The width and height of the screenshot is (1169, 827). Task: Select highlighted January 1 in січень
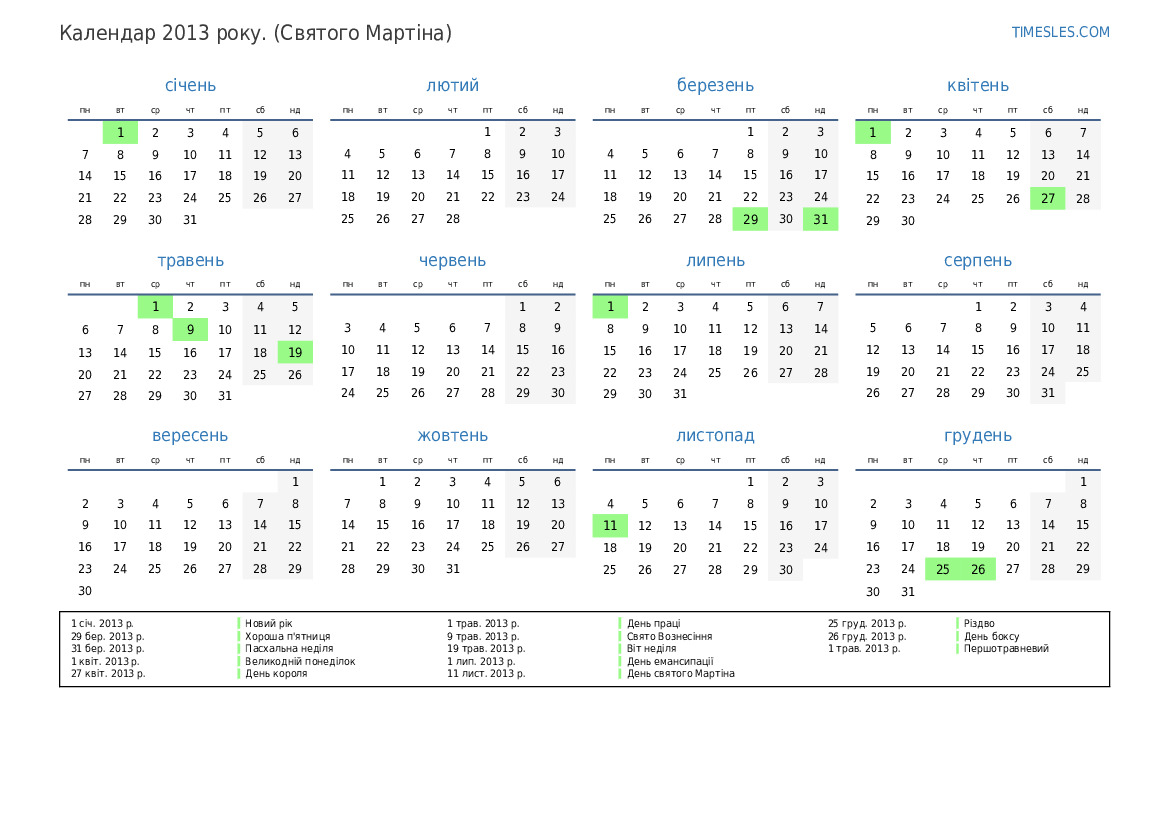pos(120,133)
